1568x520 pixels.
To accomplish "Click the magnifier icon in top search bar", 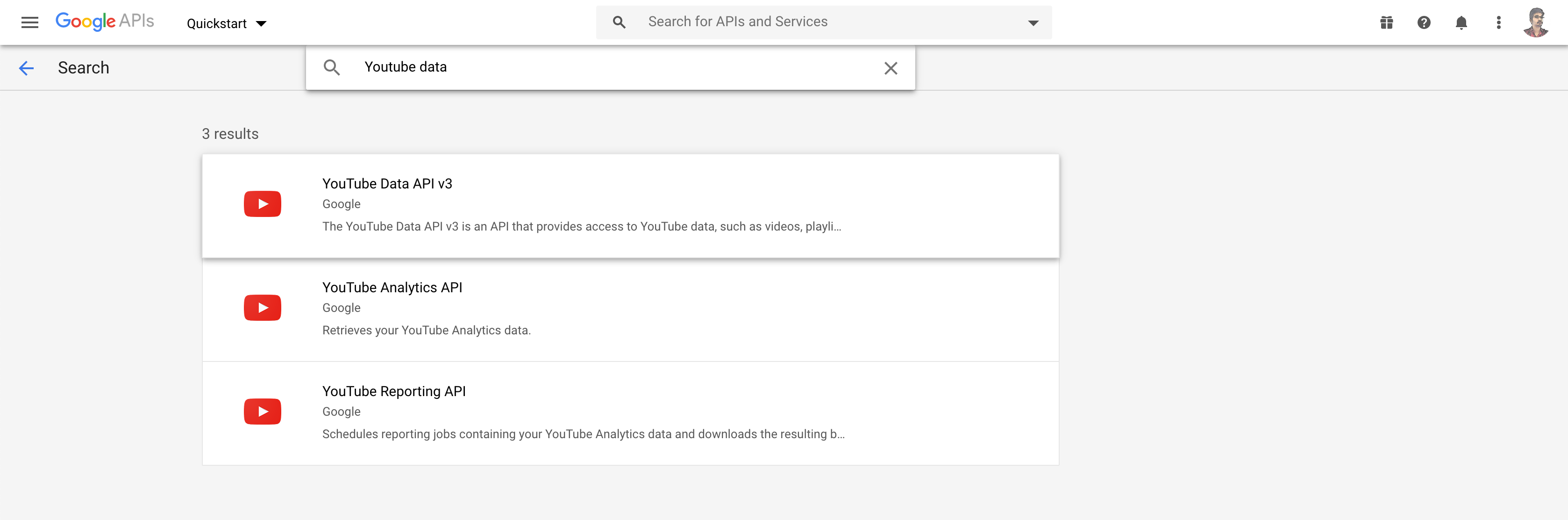I will (619, 22).
